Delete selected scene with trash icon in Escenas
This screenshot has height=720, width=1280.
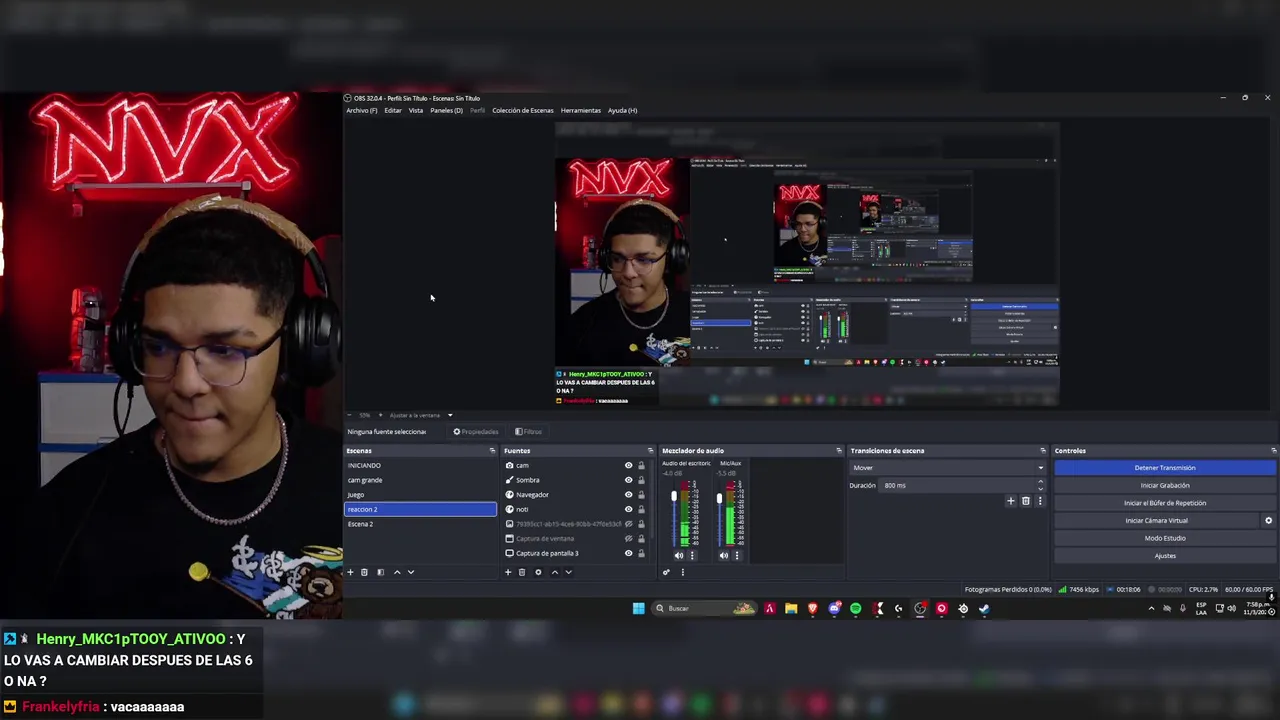pyautogui.click(x=364, y=572)
